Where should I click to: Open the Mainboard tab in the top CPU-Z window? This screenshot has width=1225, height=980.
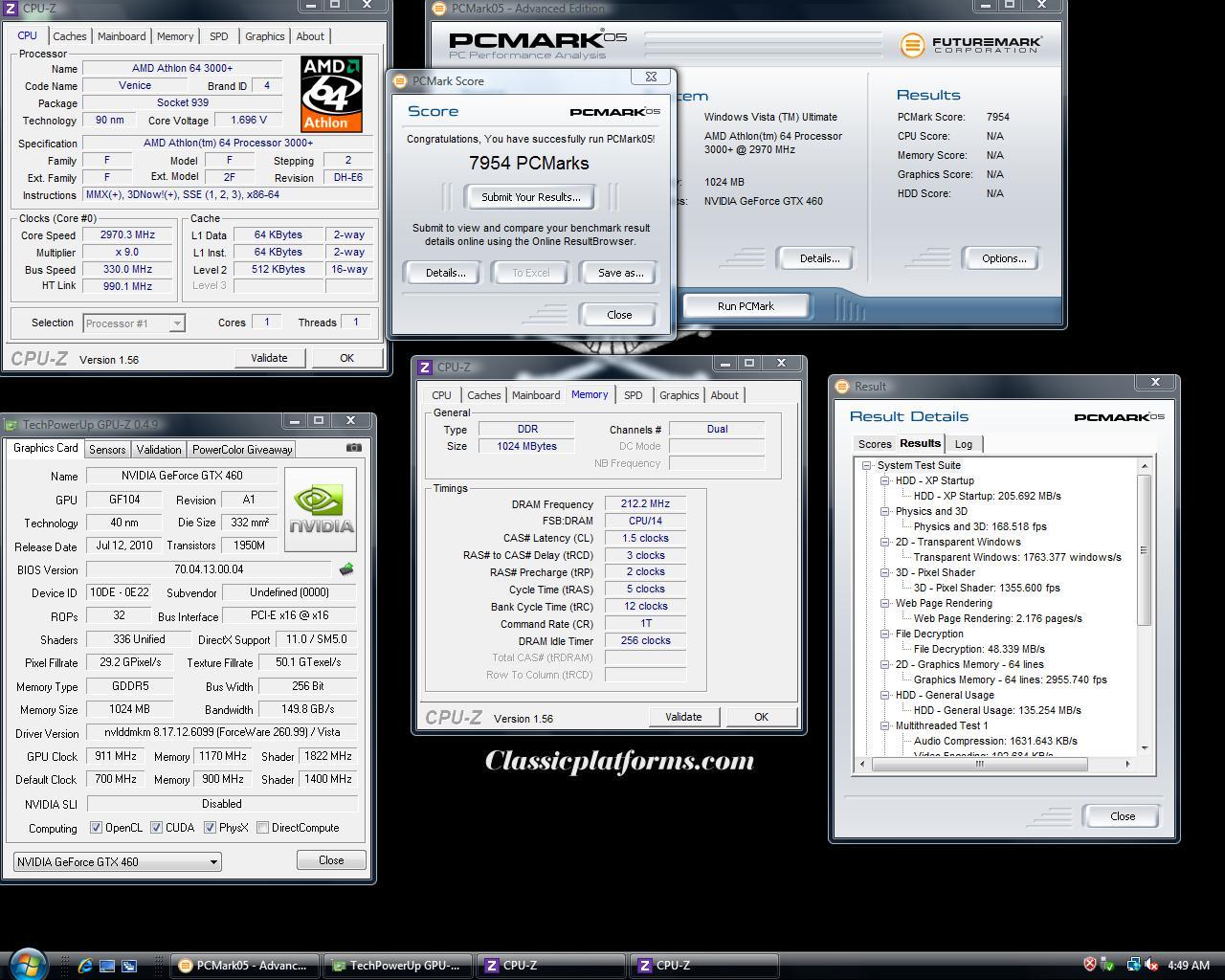tap(122, 36)
